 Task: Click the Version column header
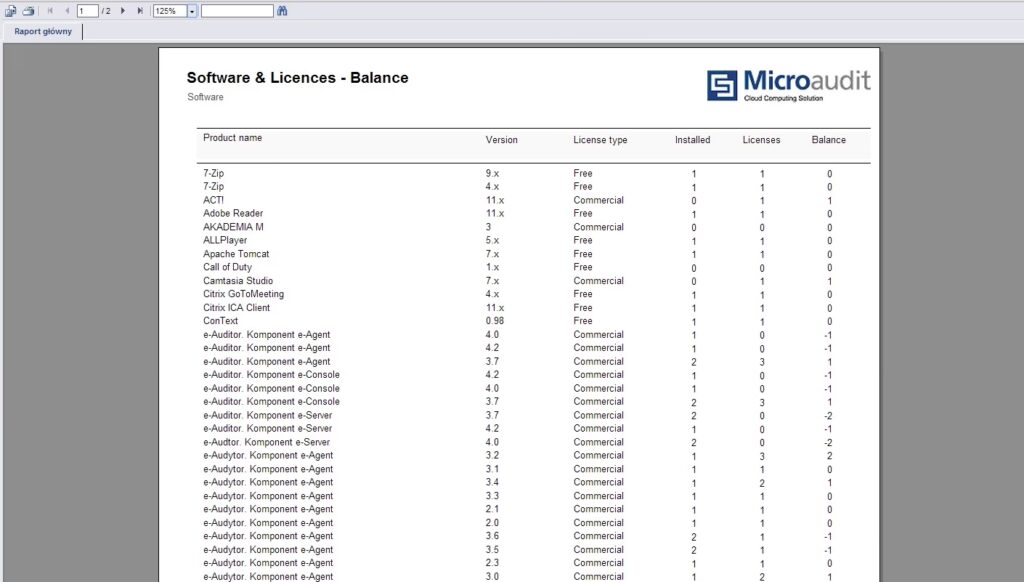click(x=501, y=140)
